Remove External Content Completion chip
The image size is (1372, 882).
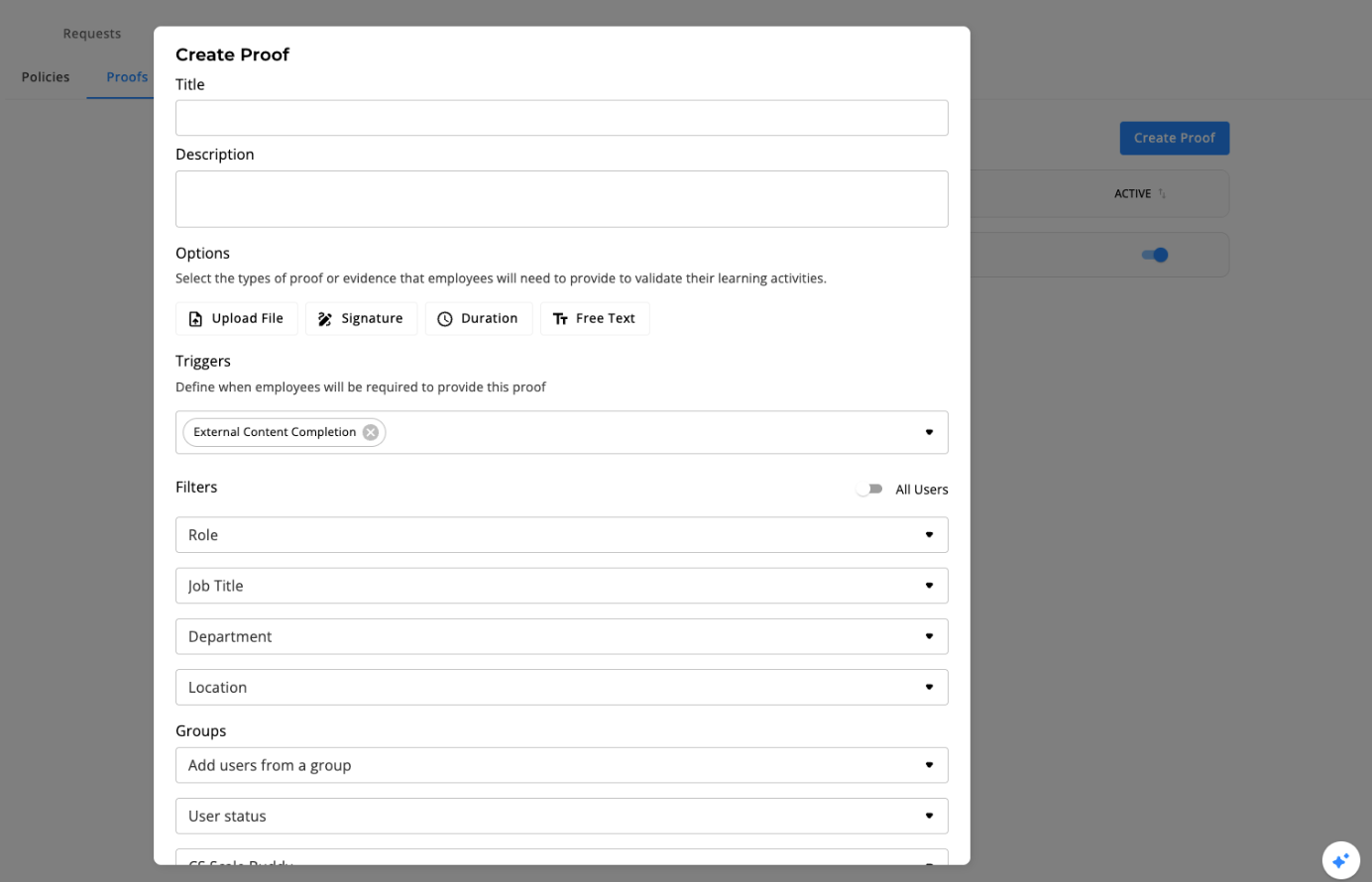371,432
